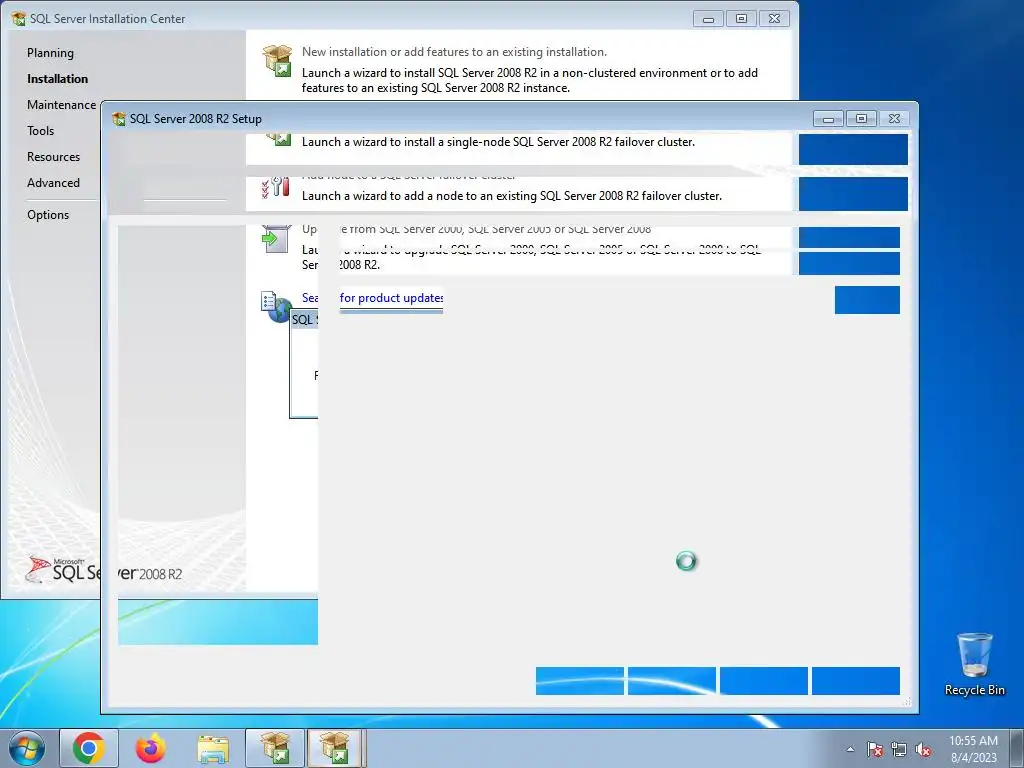Switch to the Tools page
This screenshot has height=768, width=1024.
(40, 131)
